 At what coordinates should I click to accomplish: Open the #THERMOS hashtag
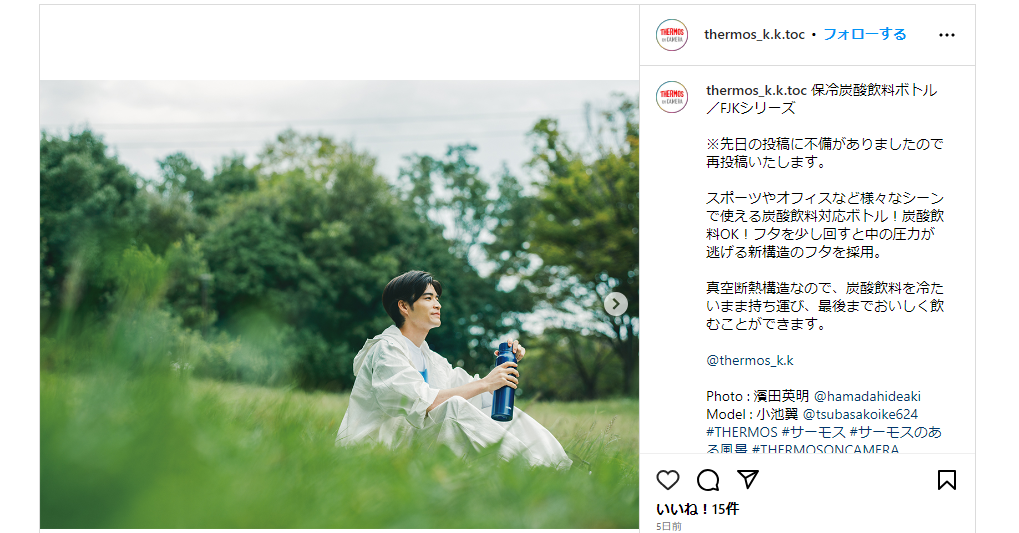coord(742,432)
